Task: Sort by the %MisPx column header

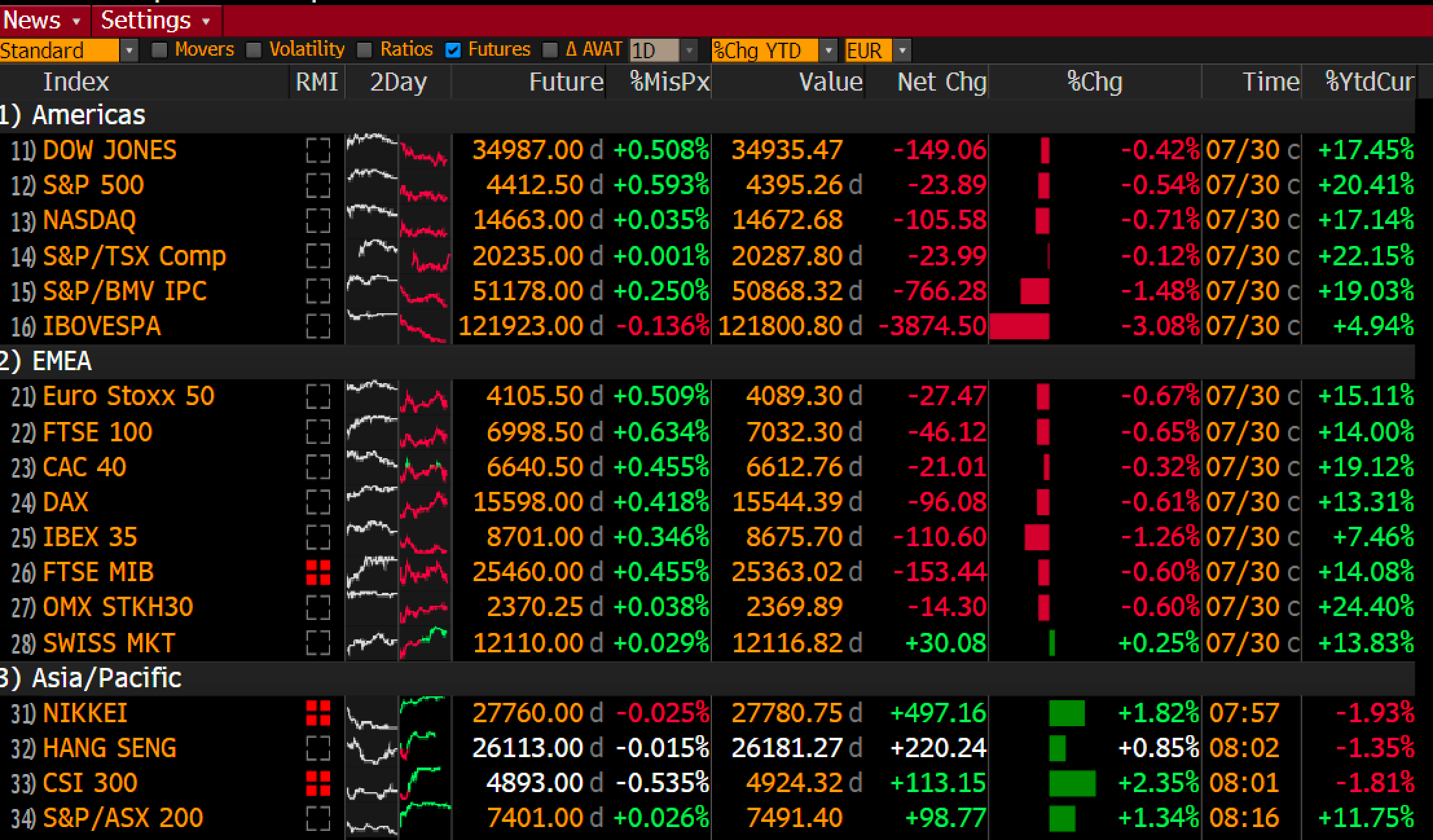Action: [669, 82]
